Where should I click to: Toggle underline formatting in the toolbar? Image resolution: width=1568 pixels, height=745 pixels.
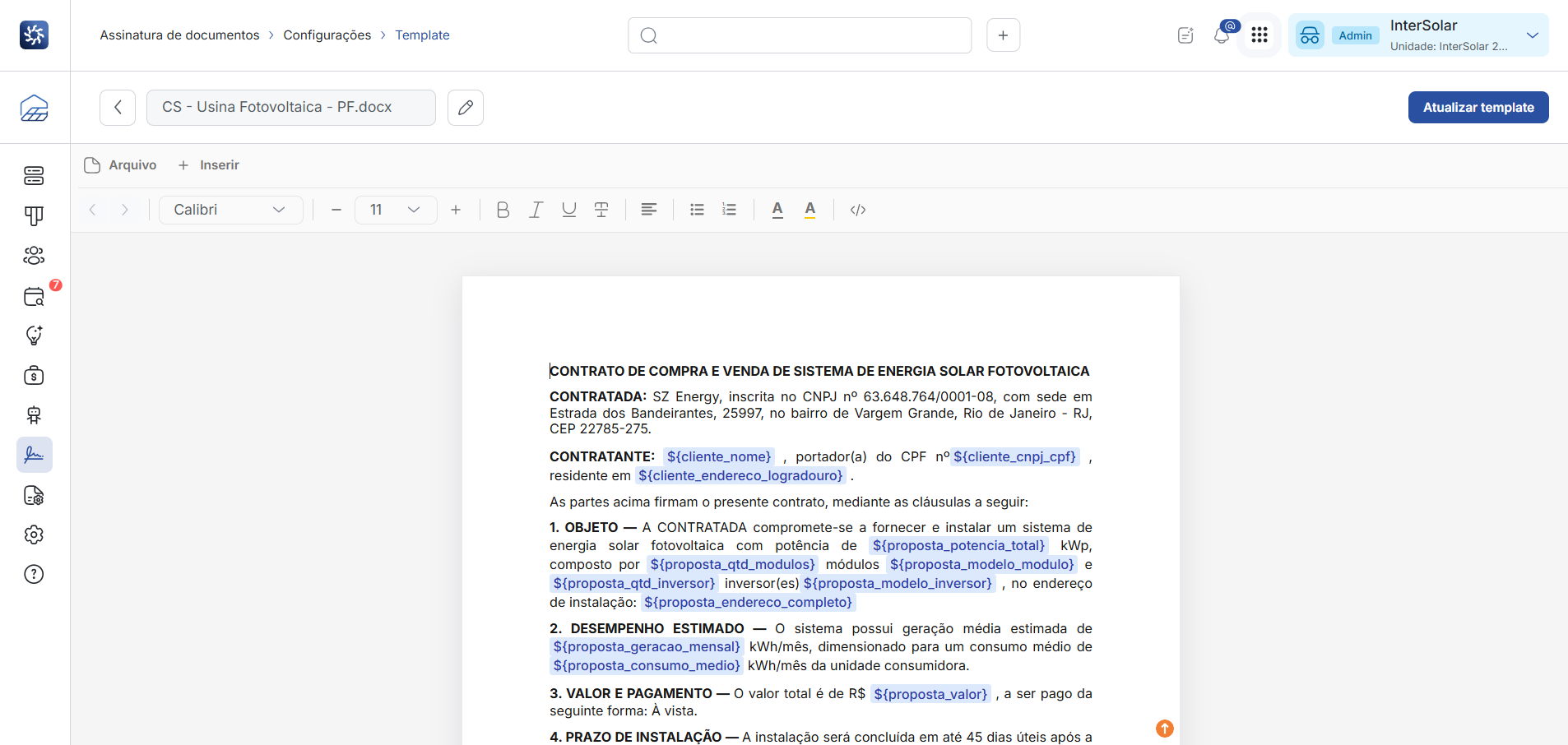point(568,210)
